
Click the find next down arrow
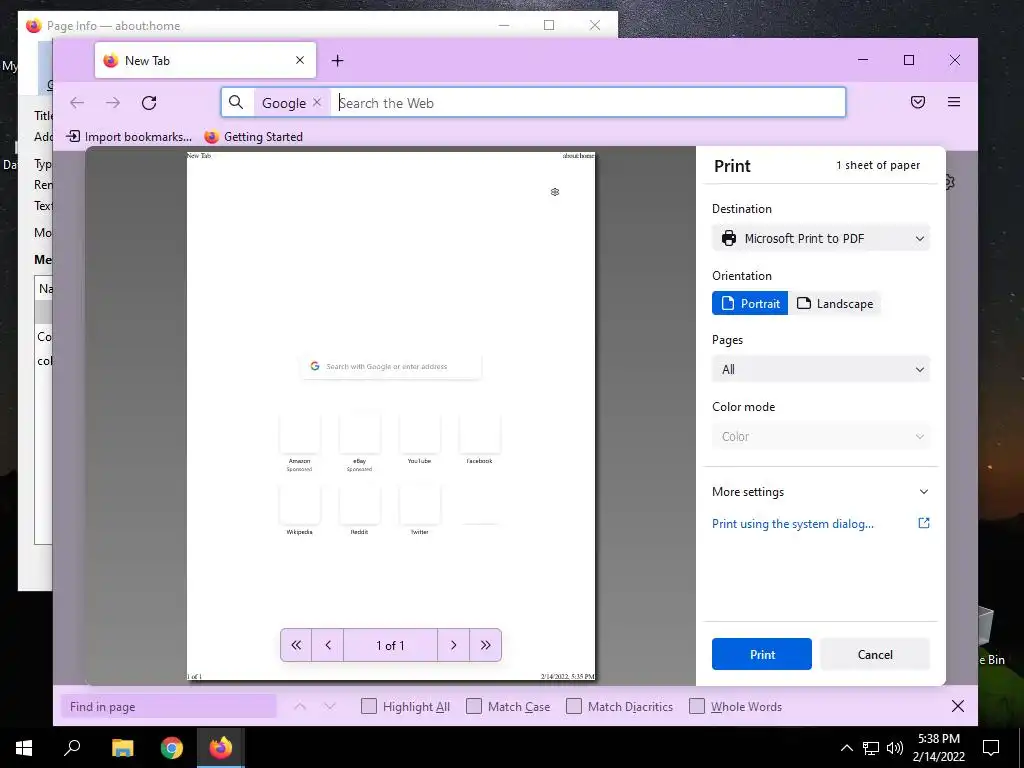pyautogui.click(x=330, y=707)
